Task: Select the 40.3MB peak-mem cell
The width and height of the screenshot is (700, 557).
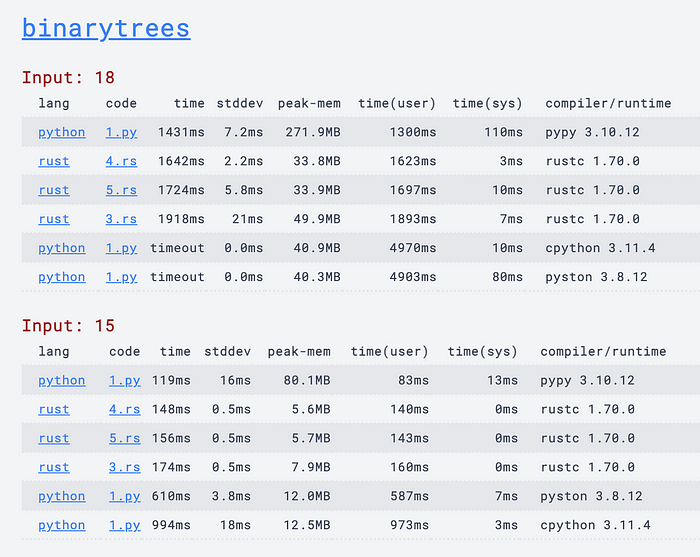Action: (x=317, y=277)
